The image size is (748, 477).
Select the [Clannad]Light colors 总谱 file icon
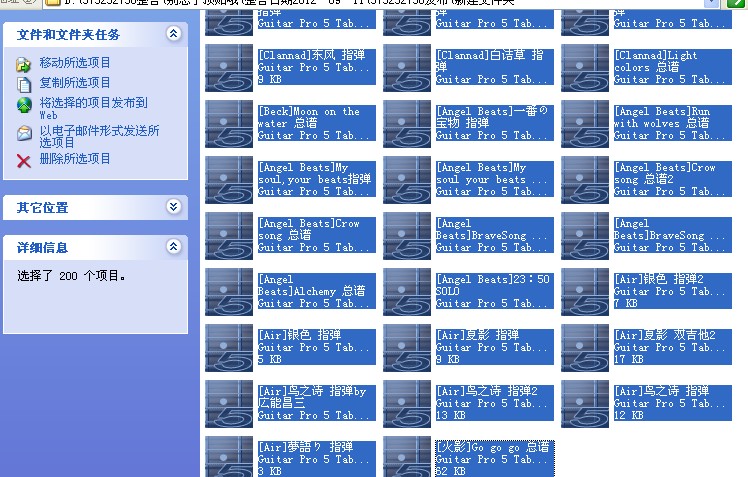tap(585, 68)
